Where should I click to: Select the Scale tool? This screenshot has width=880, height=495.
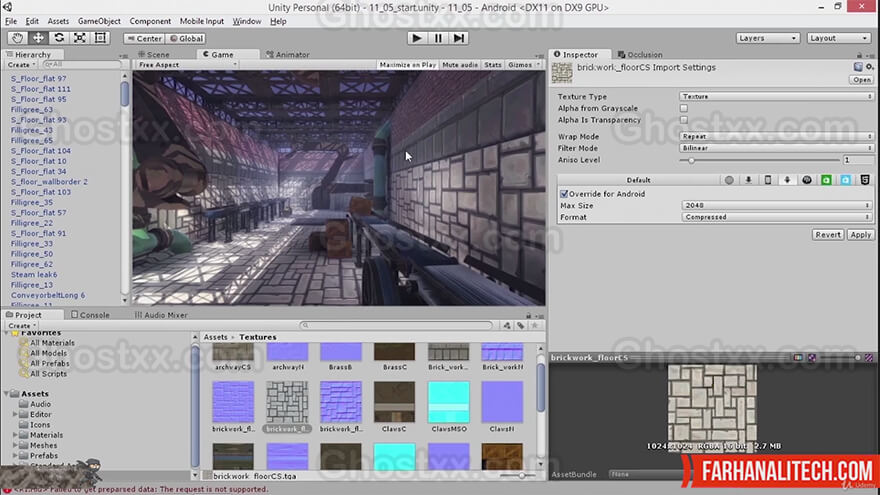80,38
